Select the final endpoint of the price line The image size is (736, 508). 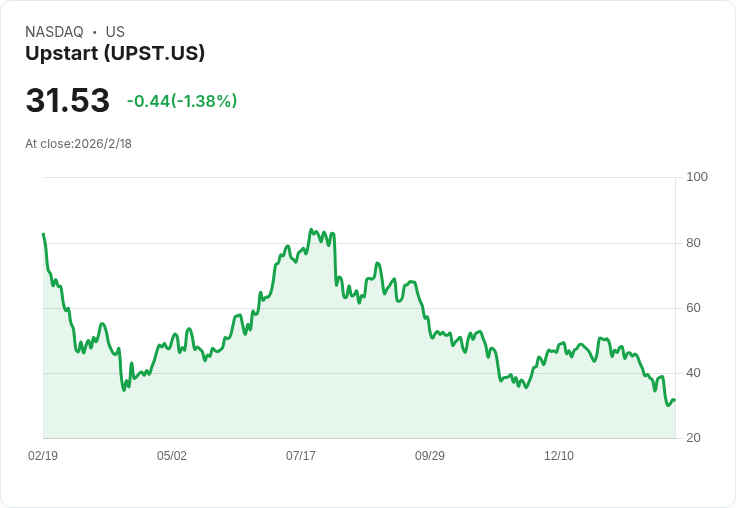point(675,400)
